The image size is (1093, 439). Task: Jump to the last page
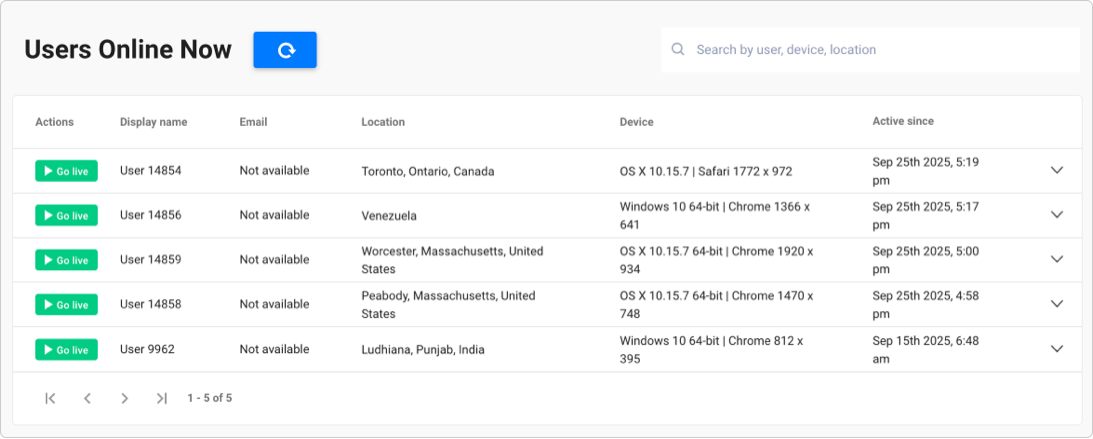click(162, 399)
